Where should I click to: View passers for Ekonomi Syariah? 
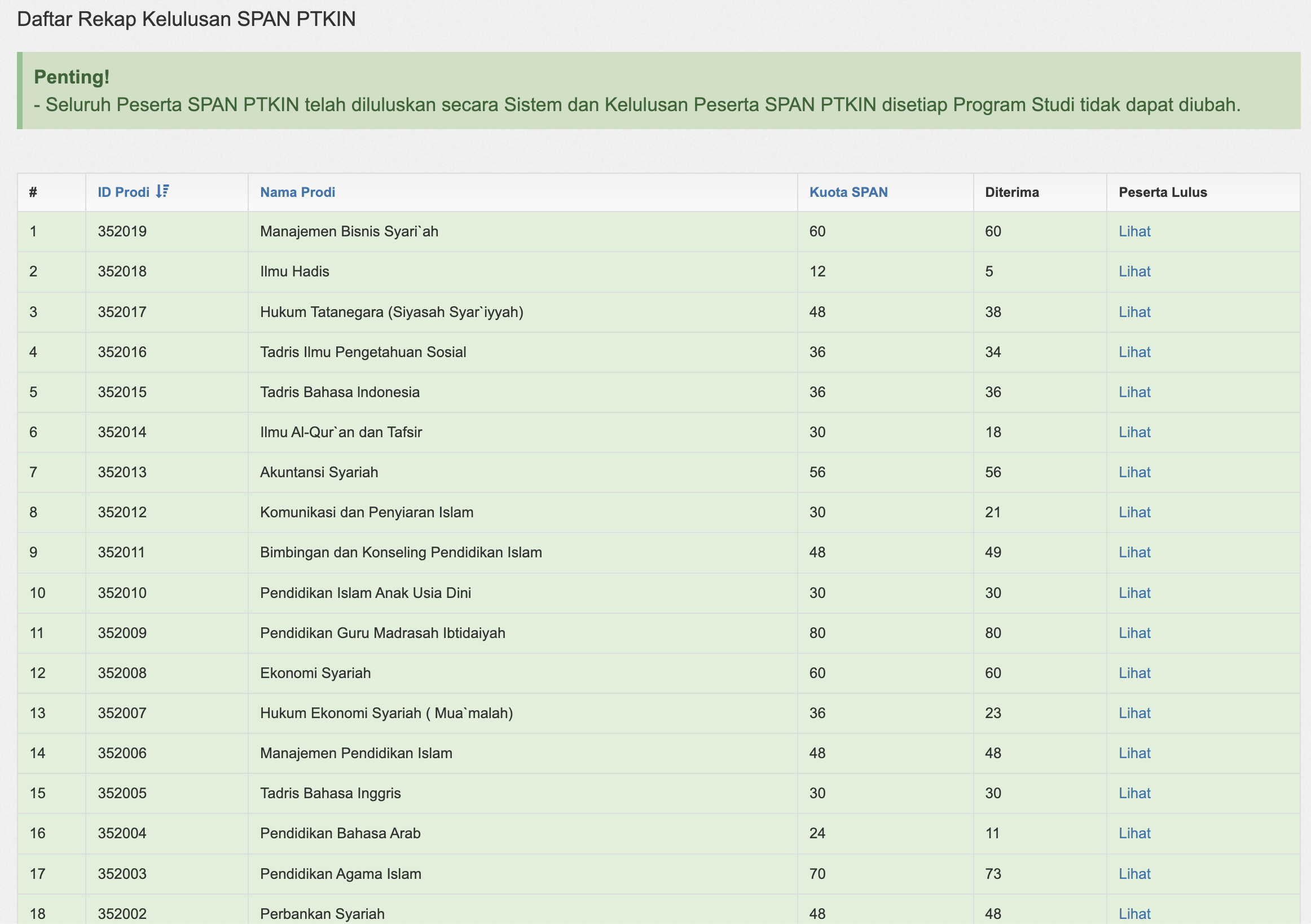[x=1134, y=673]
